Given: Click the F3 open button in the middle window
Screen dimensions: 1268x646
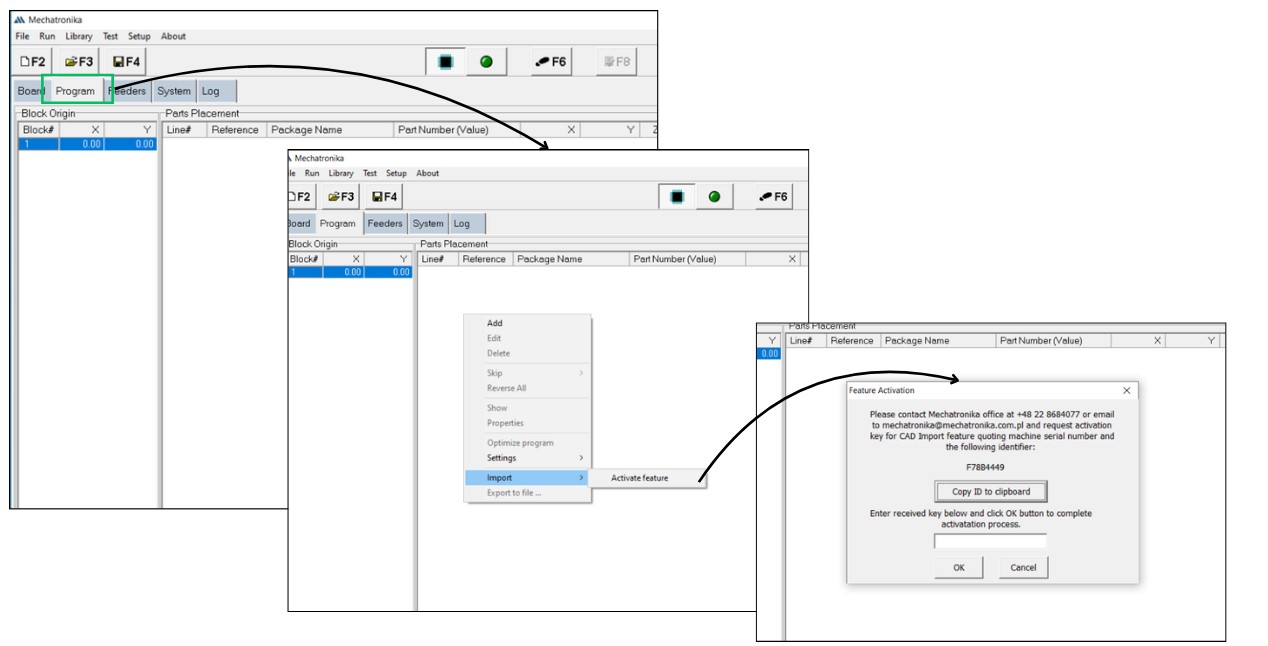Looking at the screenshot, I should coord(341,197).
